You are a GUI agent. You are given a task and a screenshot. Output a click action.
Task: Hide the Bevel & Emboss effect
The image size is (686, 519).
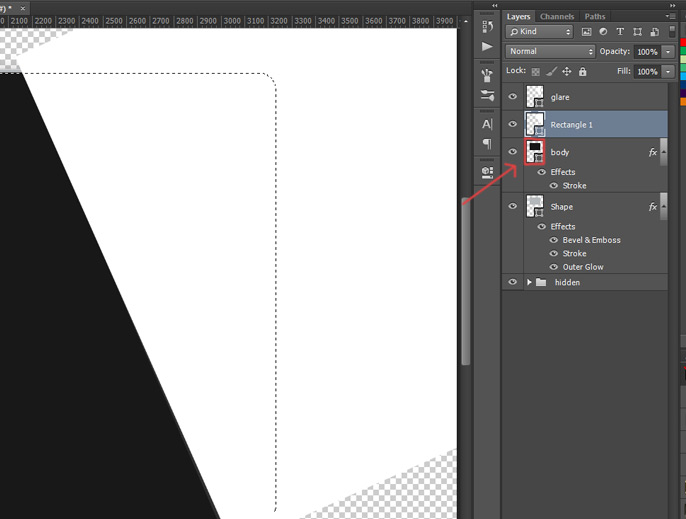[x=553, y=240]
